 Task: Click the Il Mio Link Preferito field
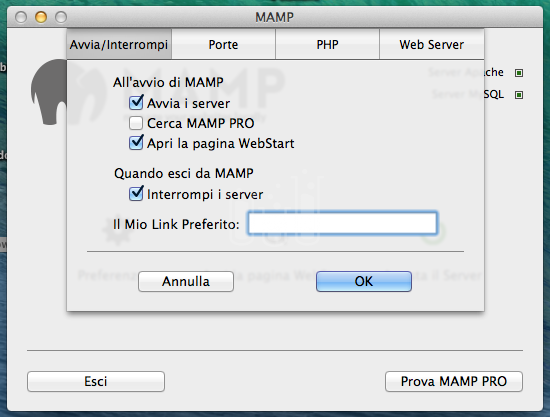point(342,223)
